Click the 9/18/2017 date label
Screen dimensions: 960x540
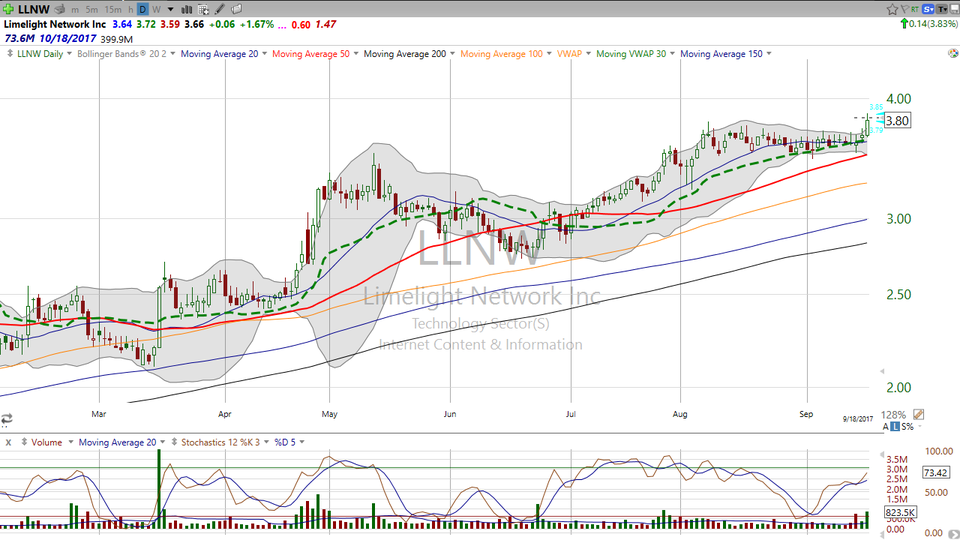[858, 419]
